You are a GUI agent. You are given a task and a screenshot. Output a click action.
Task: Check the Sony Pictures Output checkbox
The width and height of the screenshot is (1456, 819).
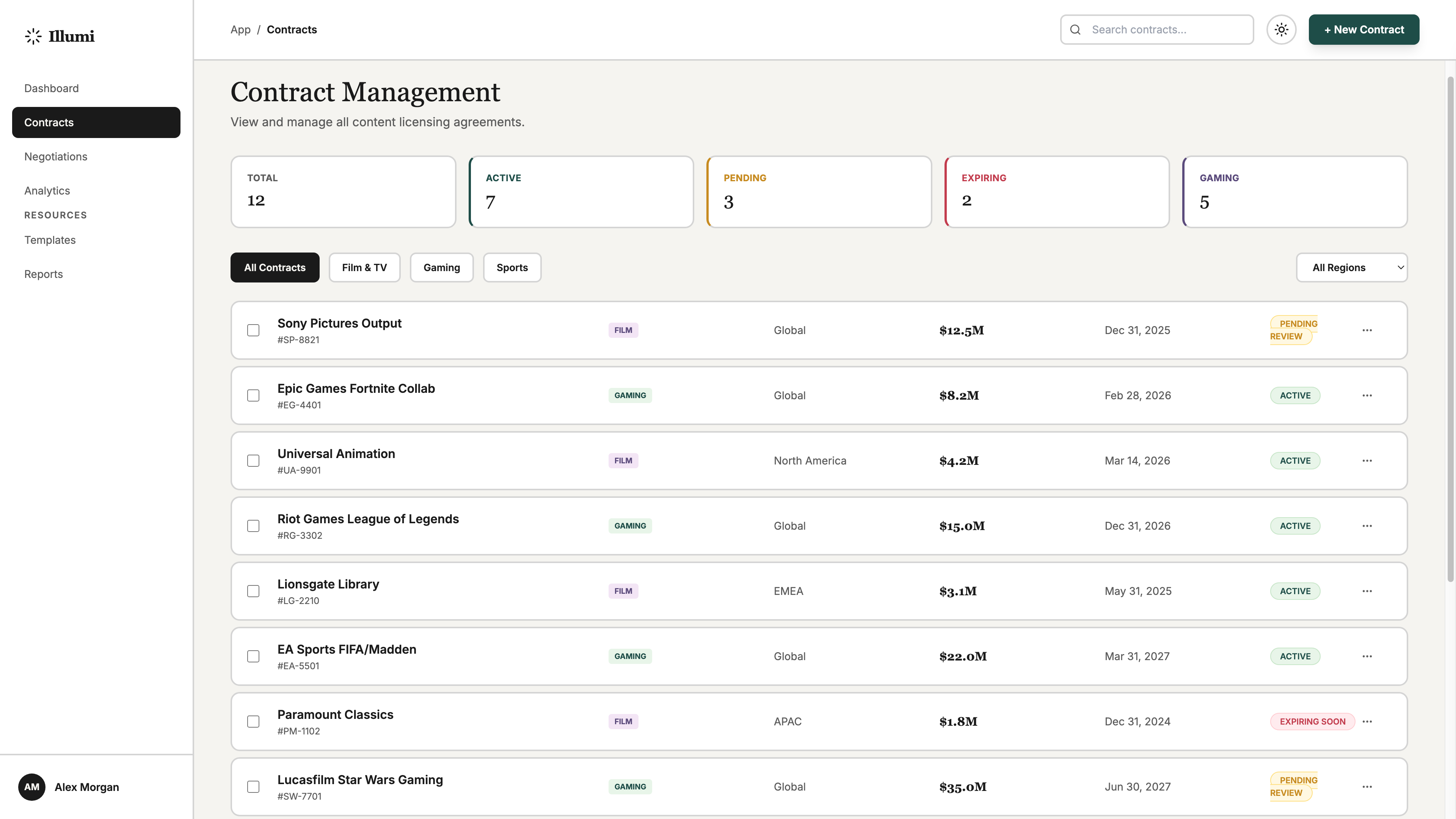253,330
